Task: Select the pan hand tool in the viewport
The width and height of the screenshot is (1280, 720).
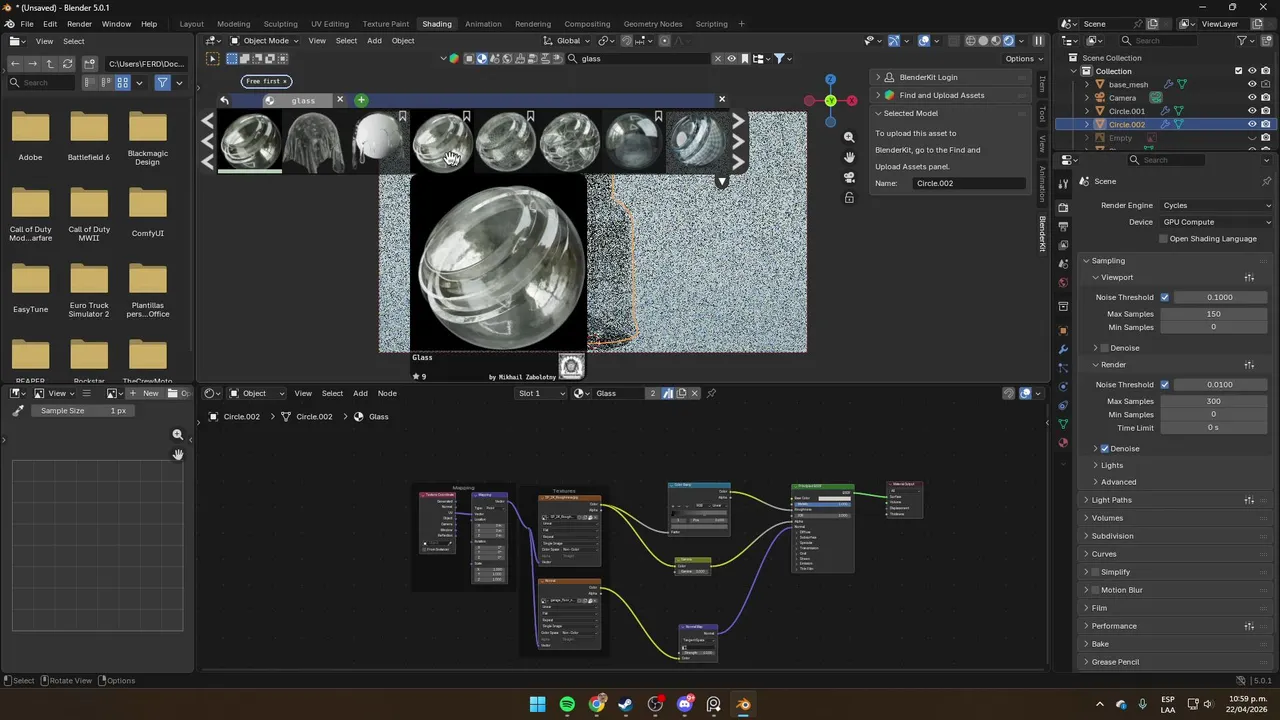Action: (849, 157)
